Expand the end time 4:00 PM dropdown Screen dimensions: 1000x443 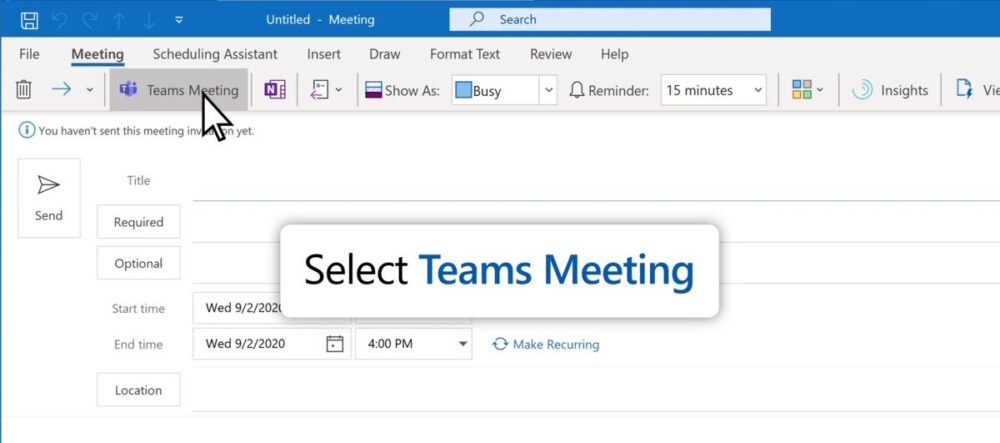(x=463, y=344)
